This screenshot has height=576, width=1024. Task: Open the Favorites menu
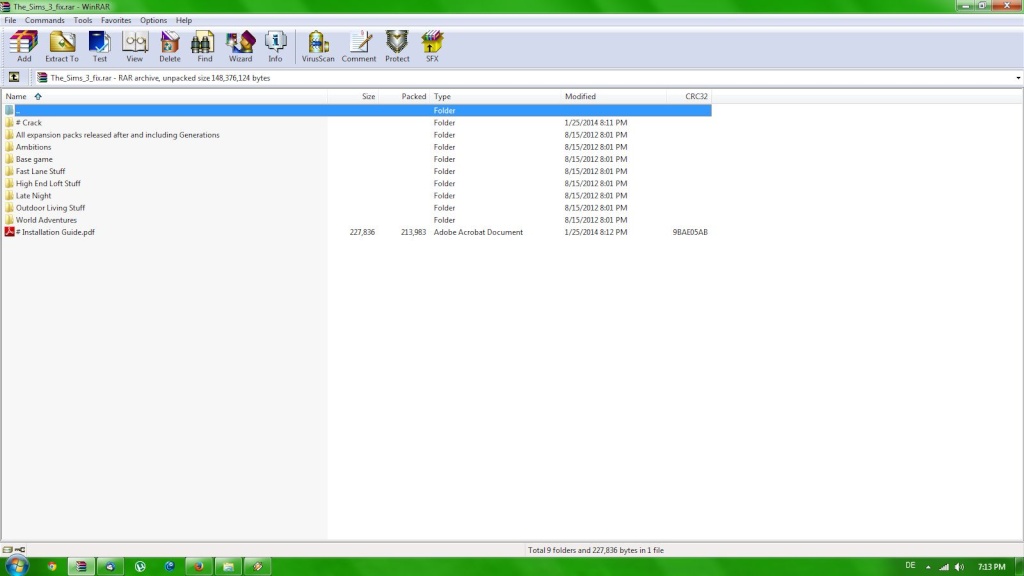point(116,20)
